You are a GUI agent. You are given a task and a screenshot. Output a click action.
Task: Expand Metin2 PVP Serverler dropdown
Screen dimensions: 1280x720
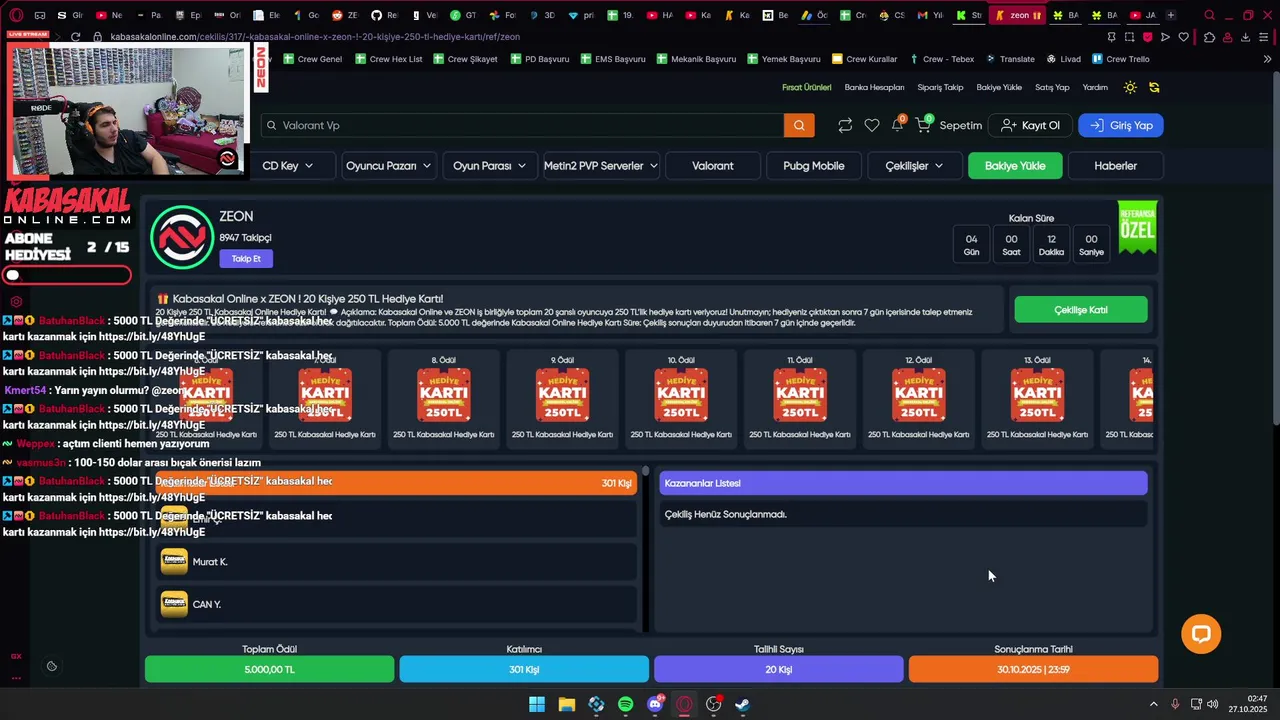coord(600,166)
